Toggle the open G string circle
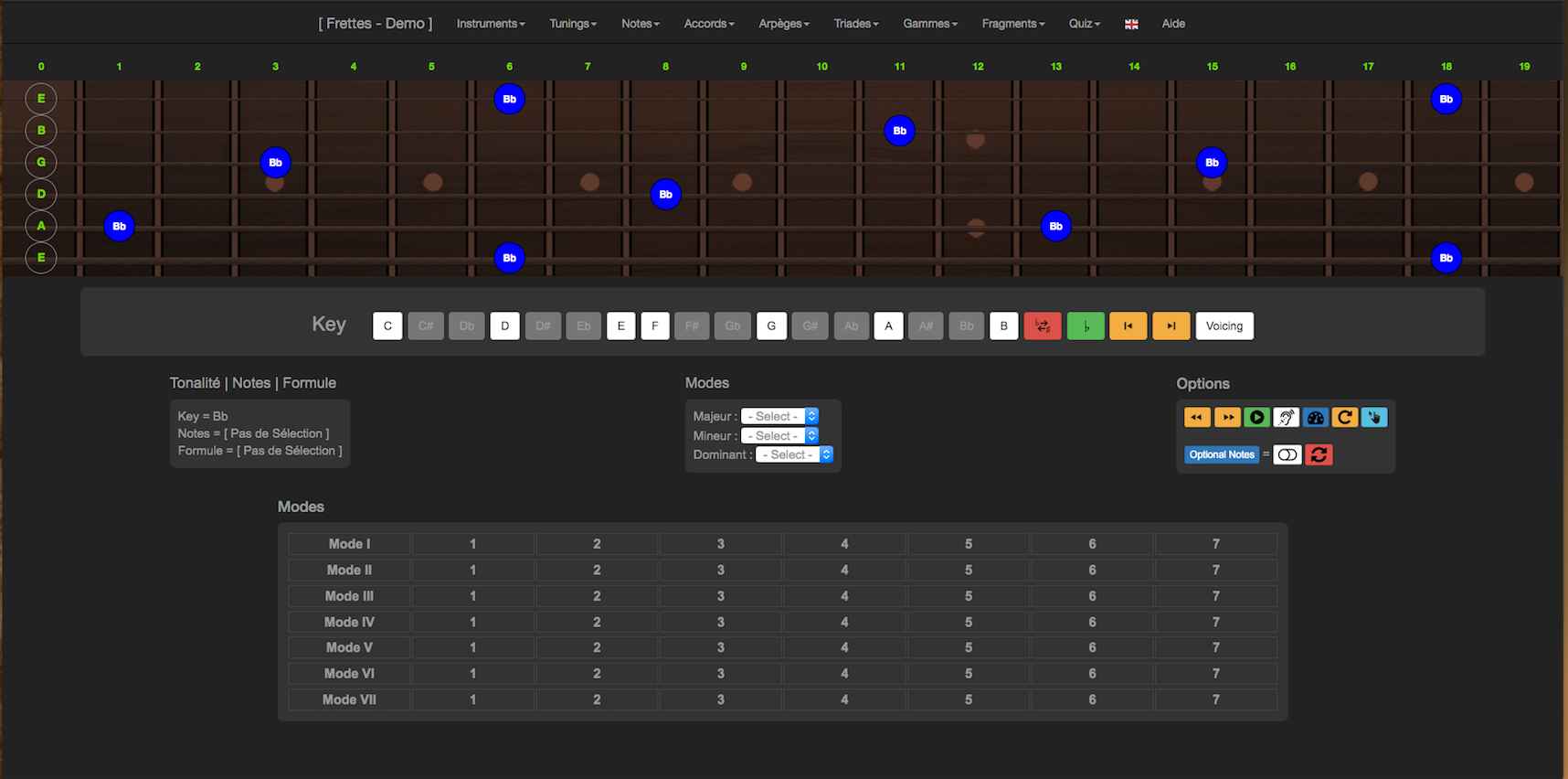 pos(41,163)
